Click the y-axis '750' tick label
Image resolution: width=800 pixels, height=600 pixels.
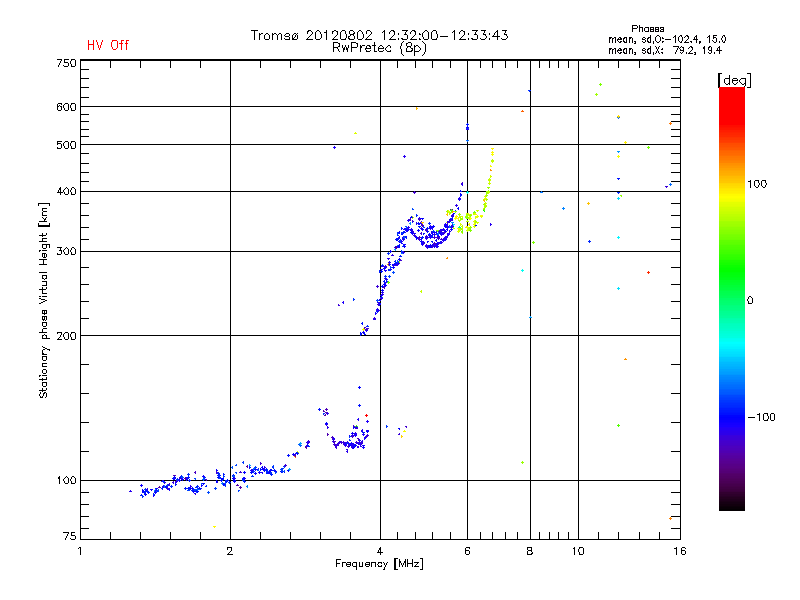(x=67, y=63)
